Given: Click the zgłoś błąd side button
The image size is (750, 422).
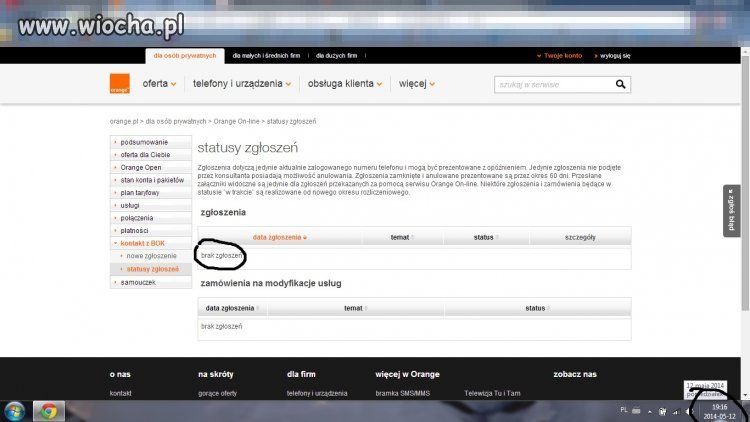Looking at the screenshot, I should [731, 211].
